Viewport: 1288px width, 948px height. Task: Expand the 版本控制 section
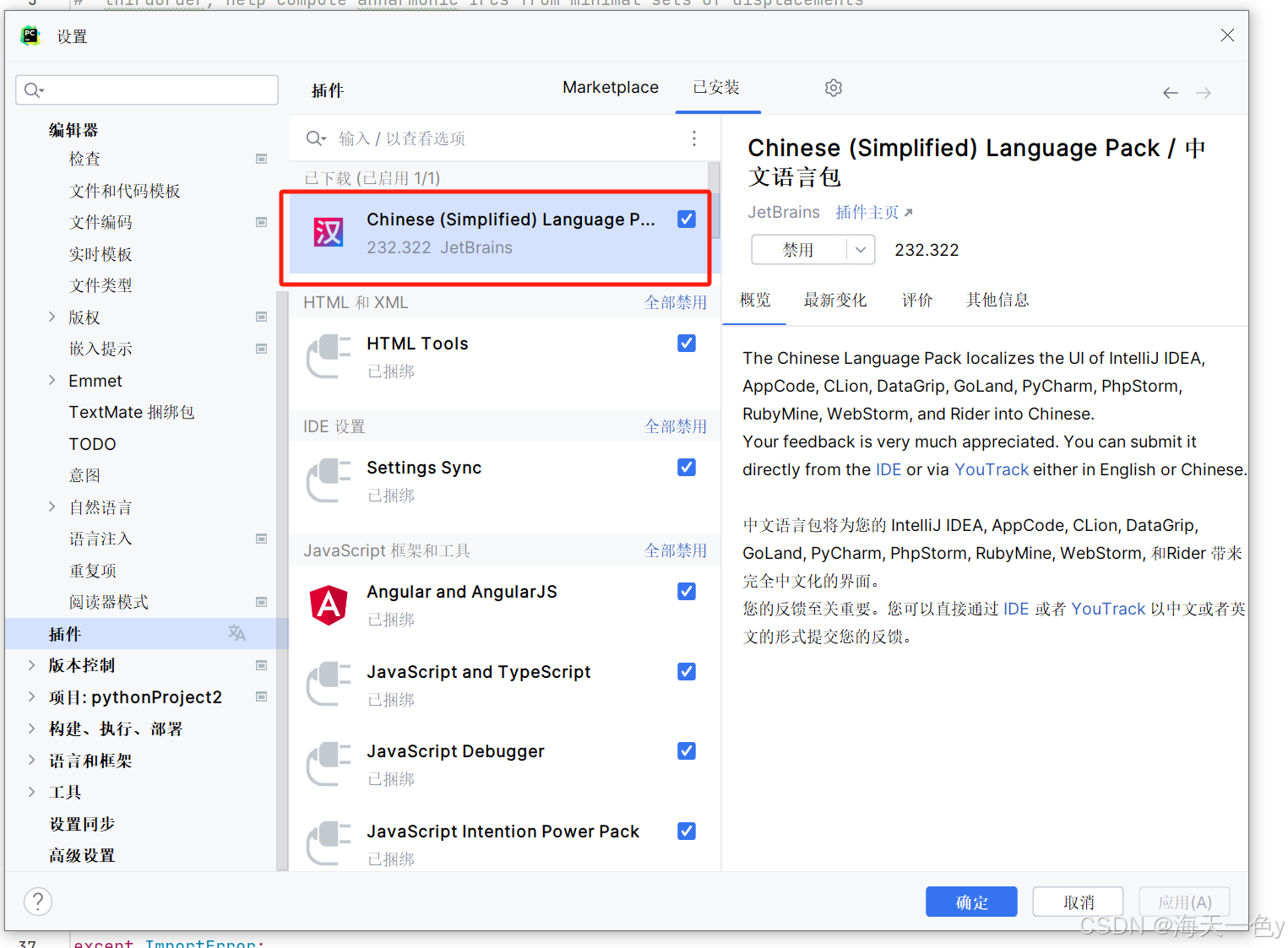point(31,665)
